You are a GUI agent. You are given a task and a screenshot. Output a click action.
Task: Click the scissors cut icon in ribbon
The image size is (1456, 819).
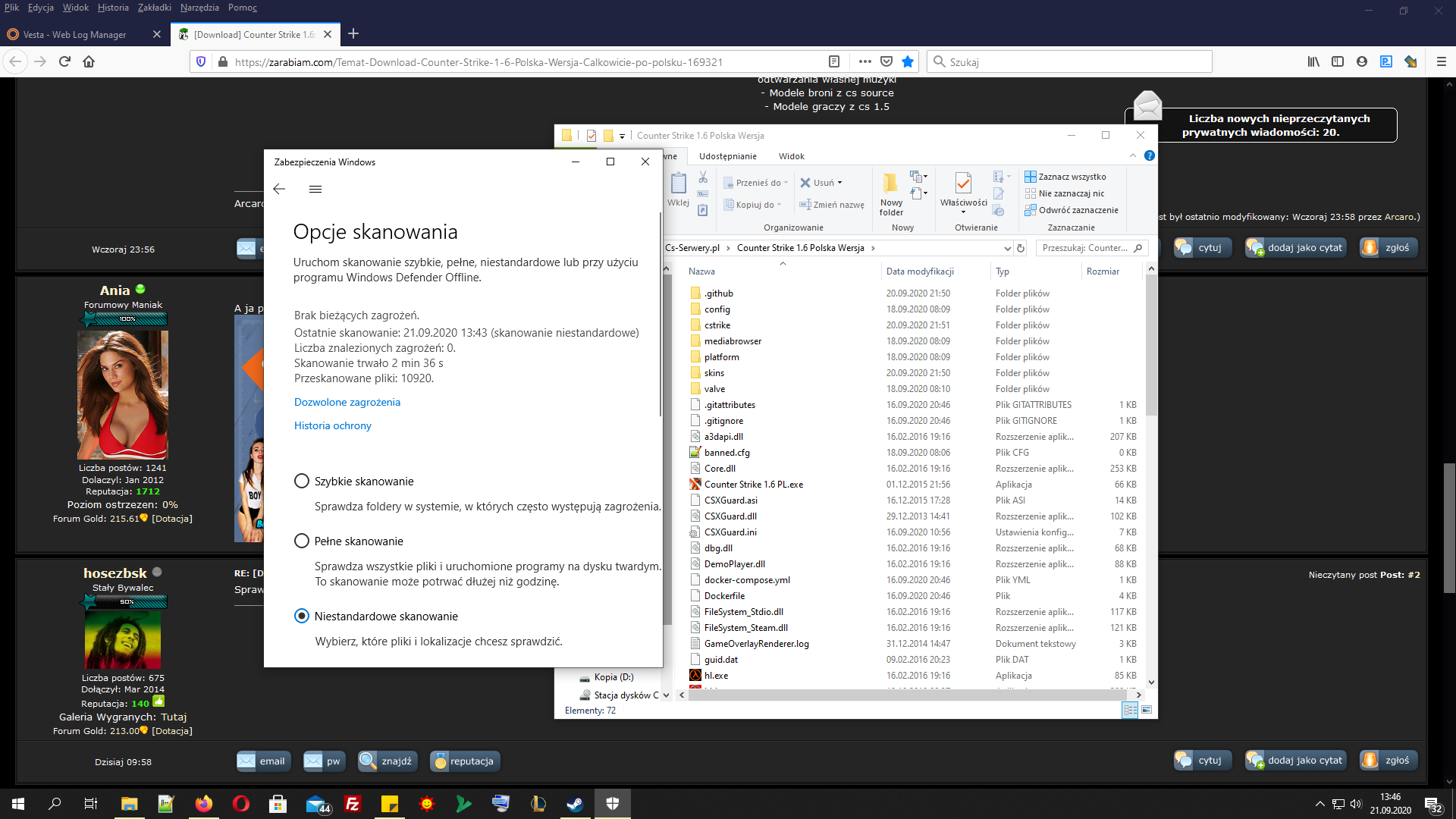[x=703, y=177]
